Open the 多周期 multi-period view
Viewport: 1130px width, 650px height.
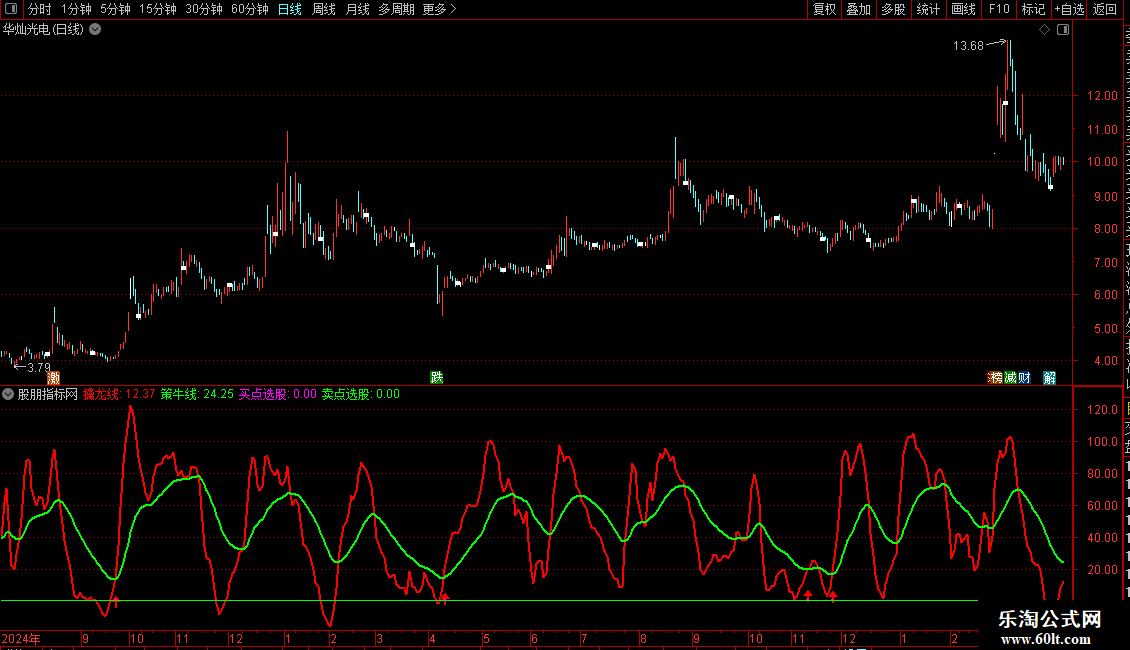click(x=396, y=9)
